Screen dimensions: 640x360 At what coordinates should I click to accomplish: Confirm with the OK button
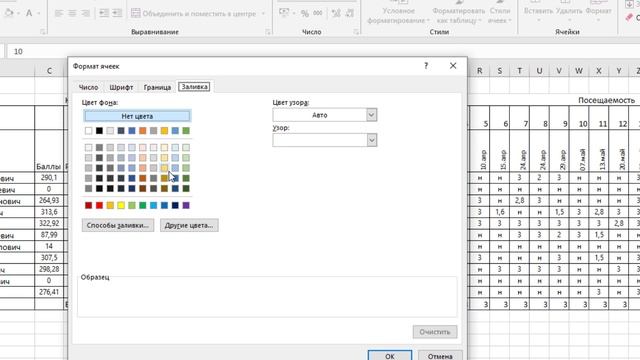click(390, 356)
